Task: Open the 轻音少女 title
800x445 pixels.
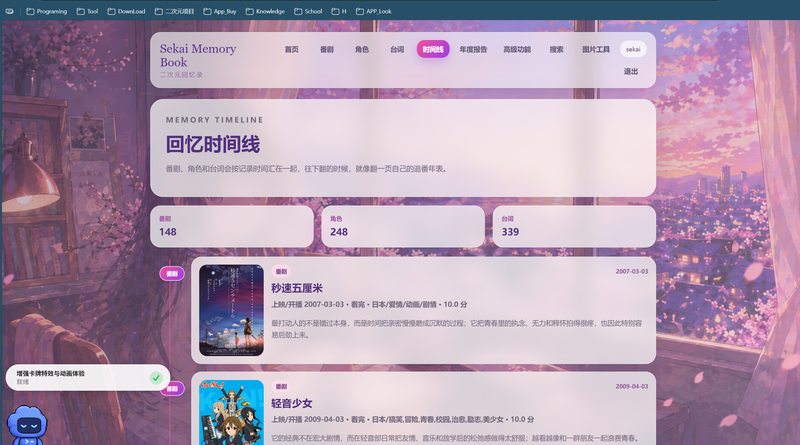Action: tap(292, 404)
